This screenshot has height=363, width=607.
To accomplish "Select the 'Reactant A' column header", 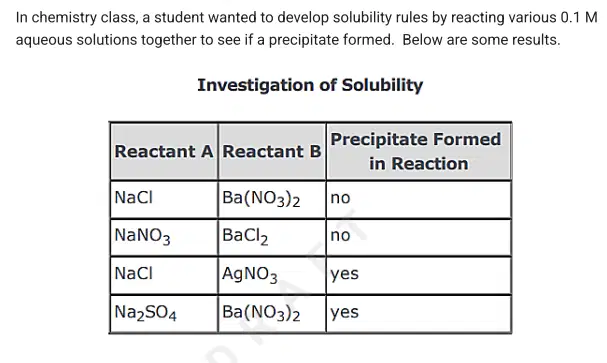I will (x=164, y=151).
